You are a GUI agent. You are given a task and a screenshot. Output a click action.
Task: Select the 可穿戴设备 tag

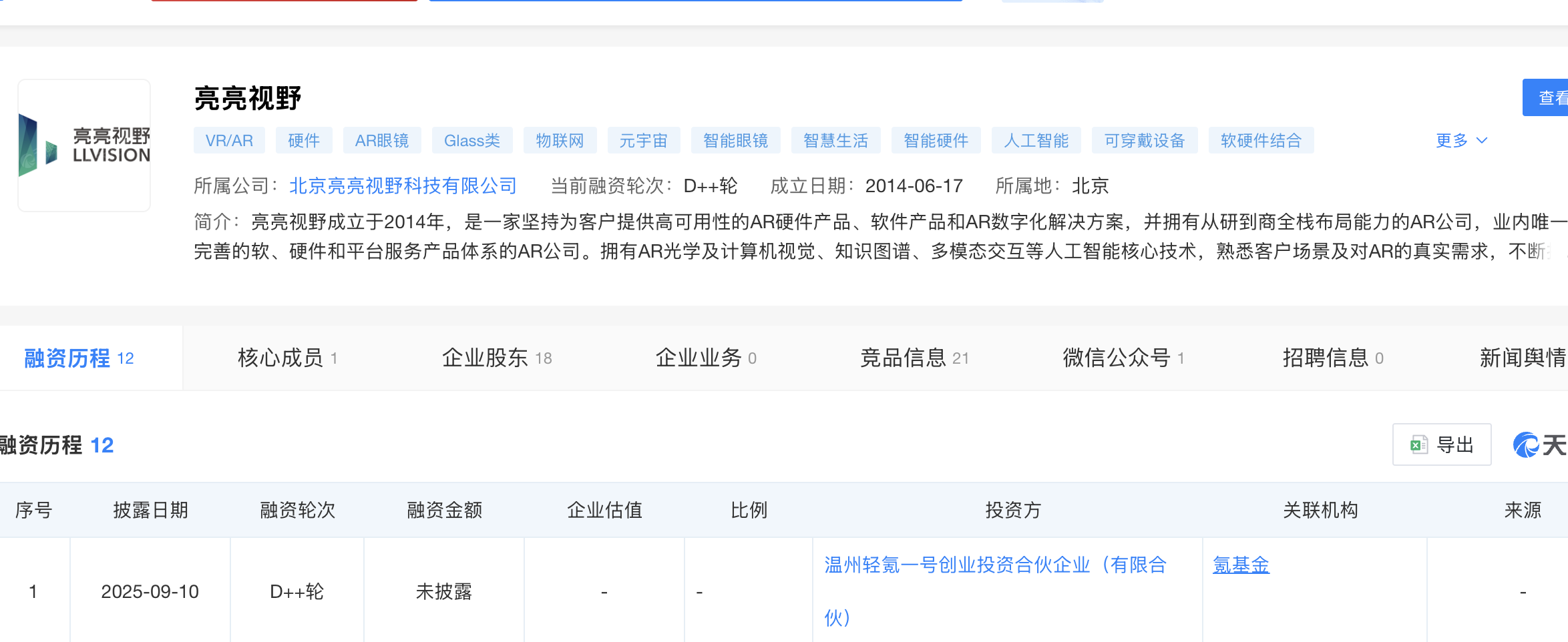[1145, 141]
